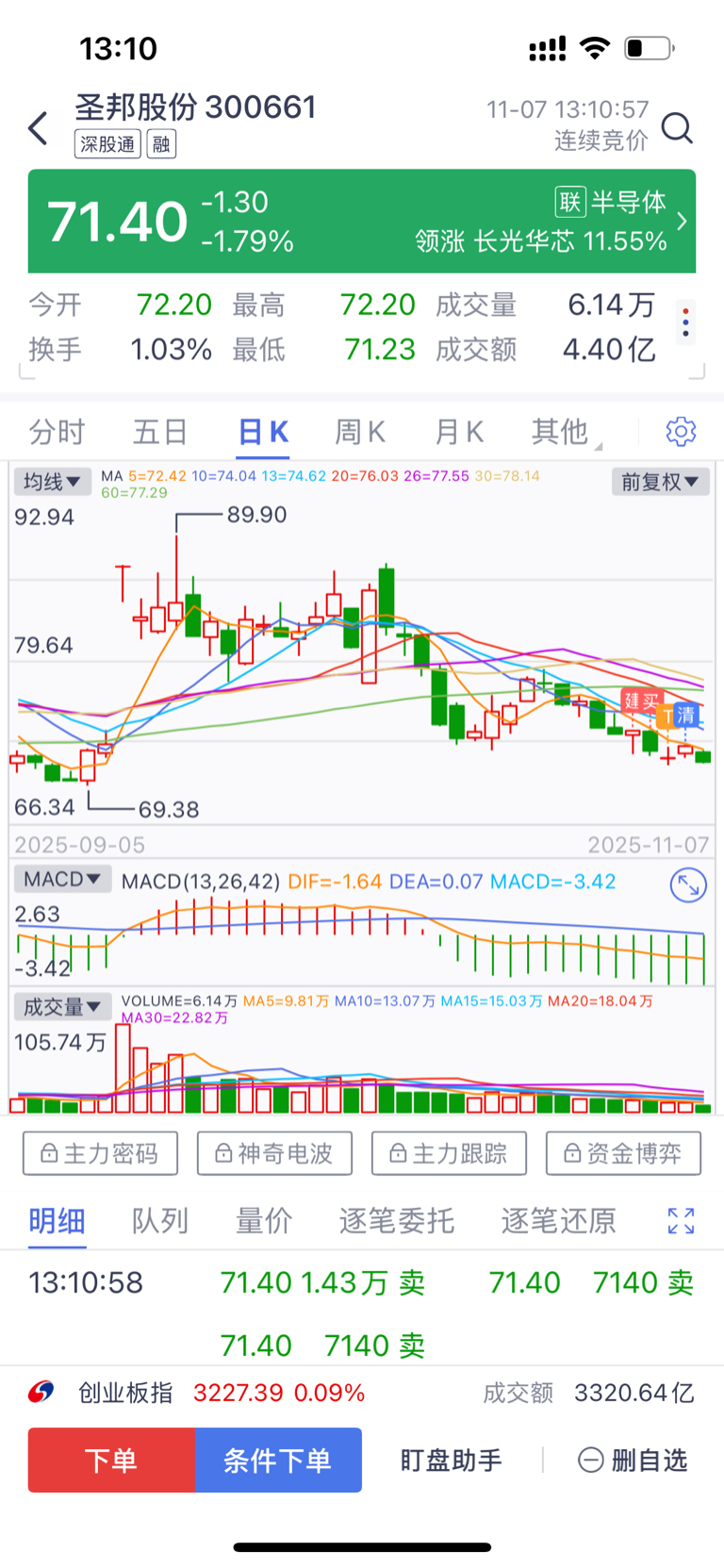The height and width of the screenshot is (1568, 724).
Task: Open 半导体 sector arrow chevron
Action: point(683,221)
